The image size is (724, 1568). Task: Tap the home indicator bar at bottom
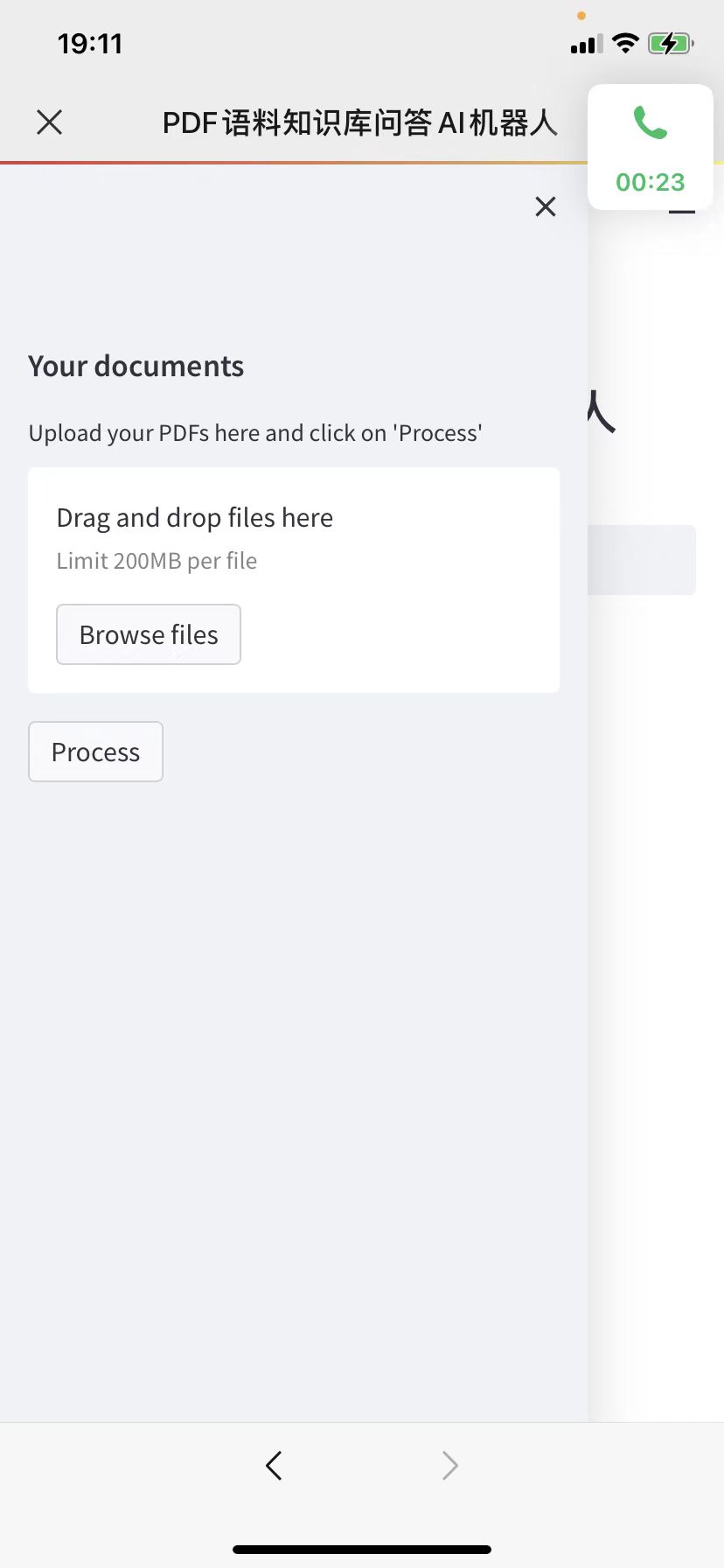362,1549
